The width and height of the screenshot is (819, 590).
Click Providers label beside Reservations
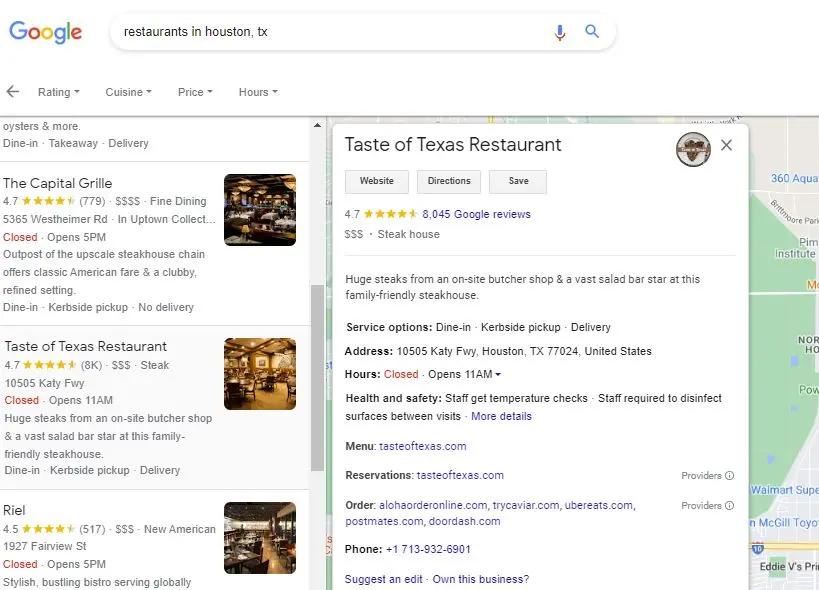(701, 476)
